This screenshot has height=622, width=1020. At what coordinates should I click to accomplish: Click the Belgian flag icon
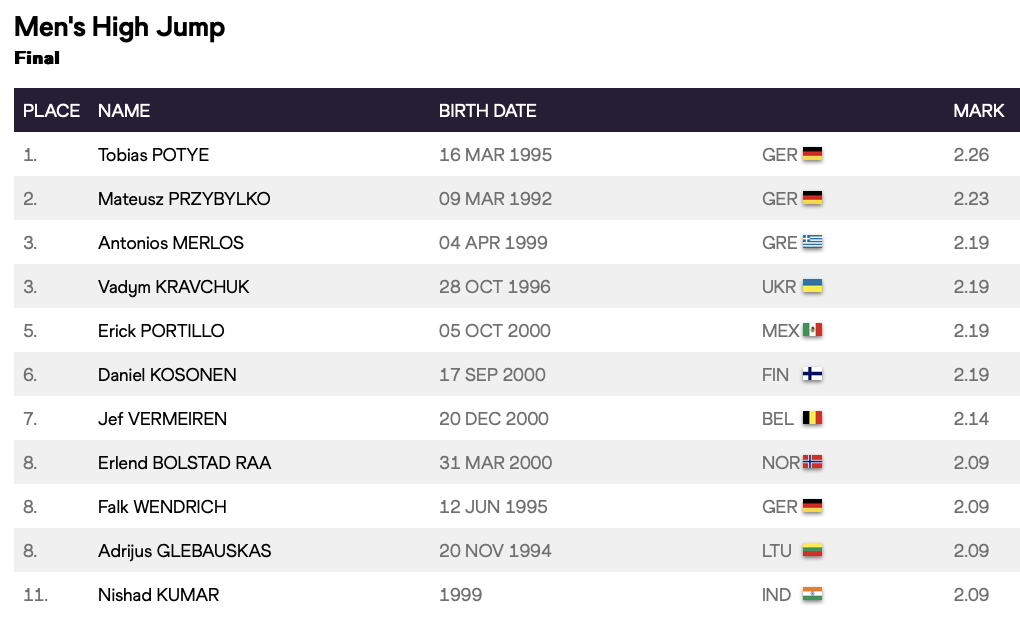812,419
